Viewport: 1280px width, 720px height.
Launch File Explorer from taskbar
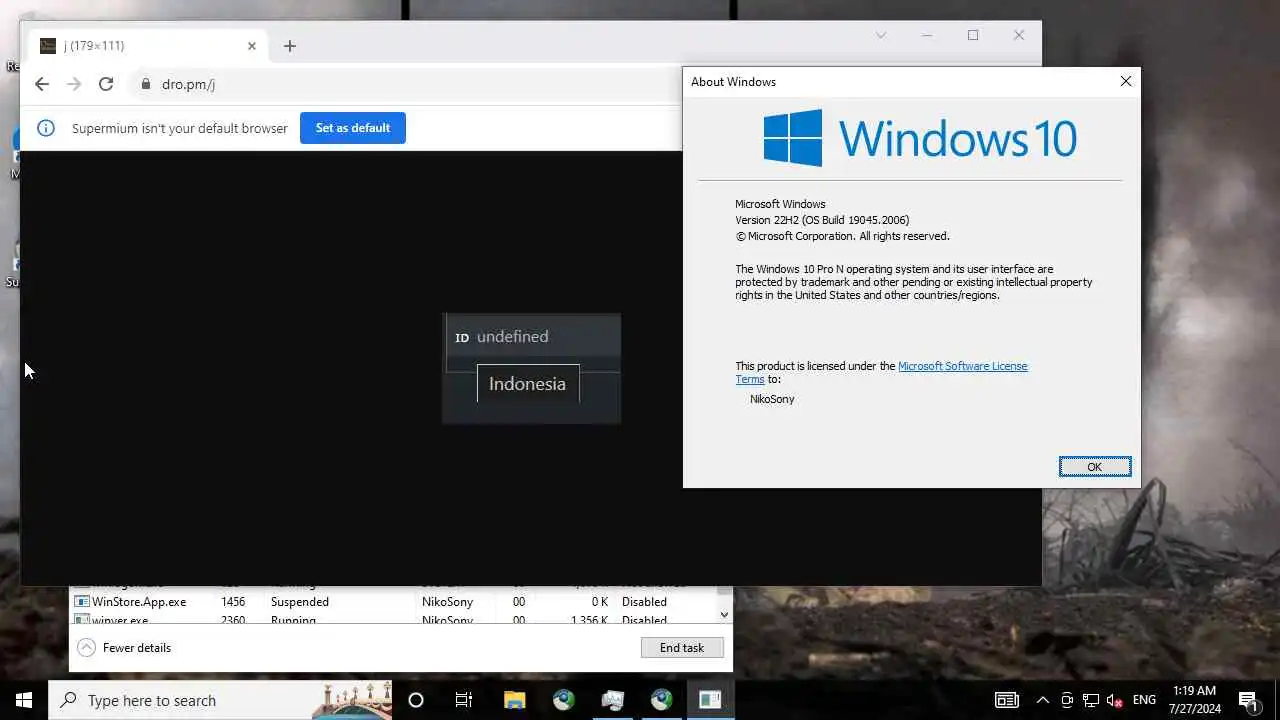514,700
